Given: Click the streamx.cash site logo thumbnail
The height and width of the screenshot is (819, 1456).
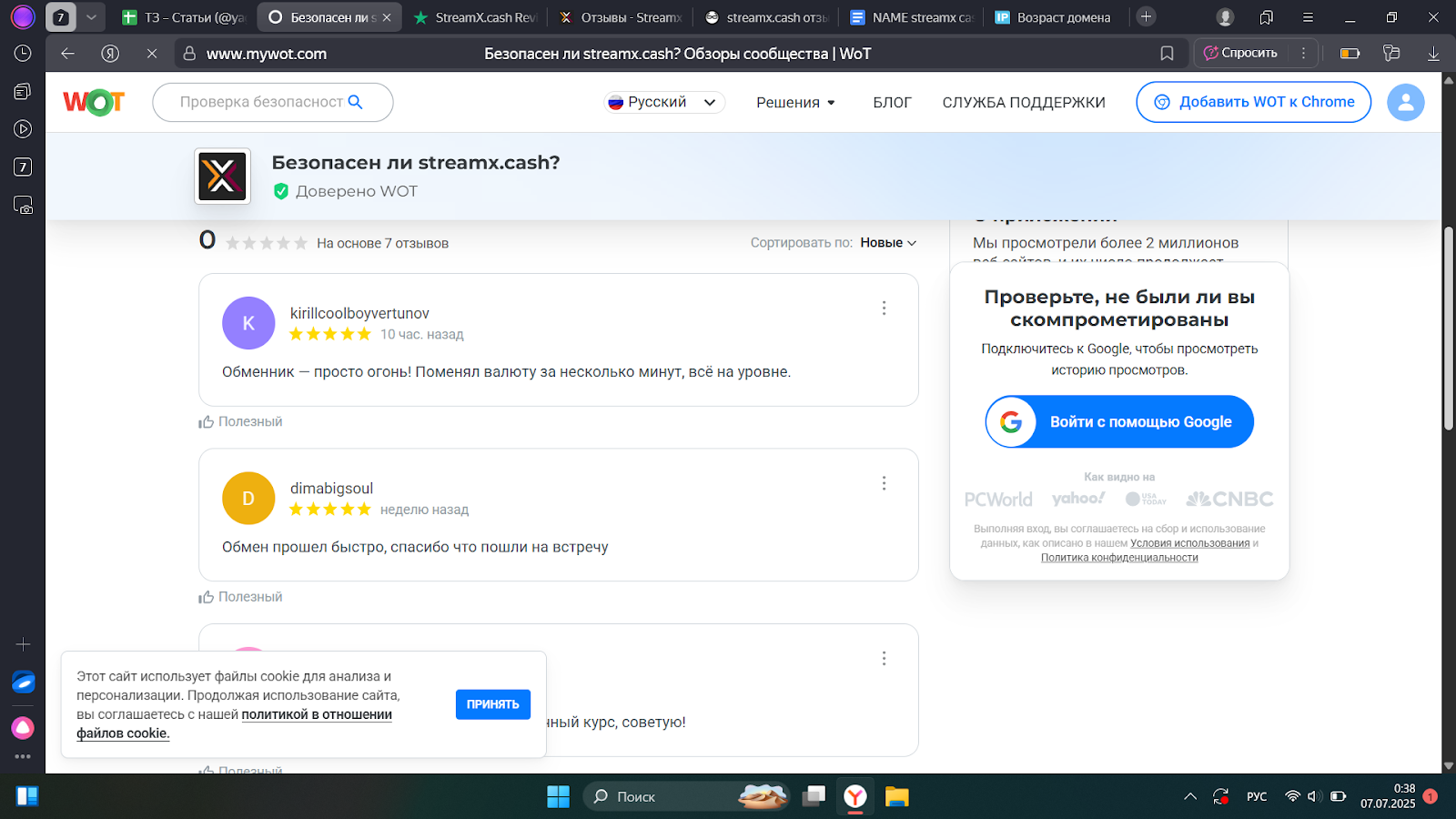Looking at the screenshot, I should pyautogui.click(x=222, y=176).
